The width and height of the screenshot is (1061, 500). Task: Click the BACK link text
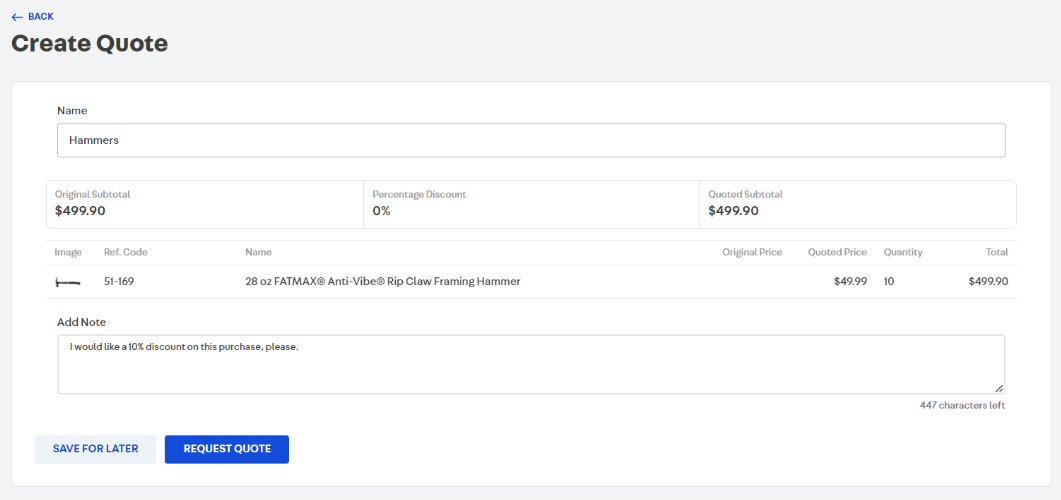41,17
